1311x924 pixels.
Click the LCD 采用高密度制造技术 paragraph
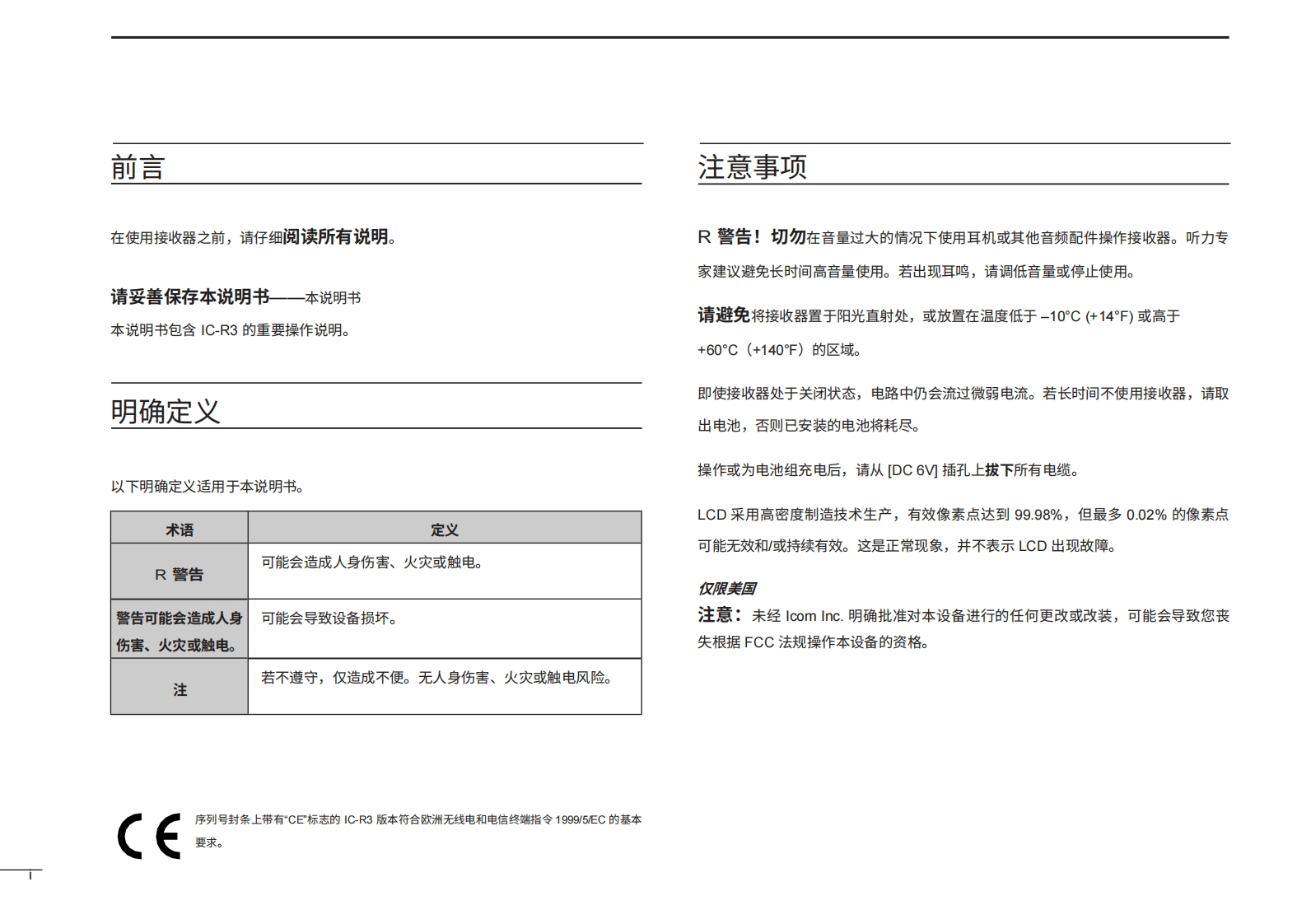(x=962, y=530)
